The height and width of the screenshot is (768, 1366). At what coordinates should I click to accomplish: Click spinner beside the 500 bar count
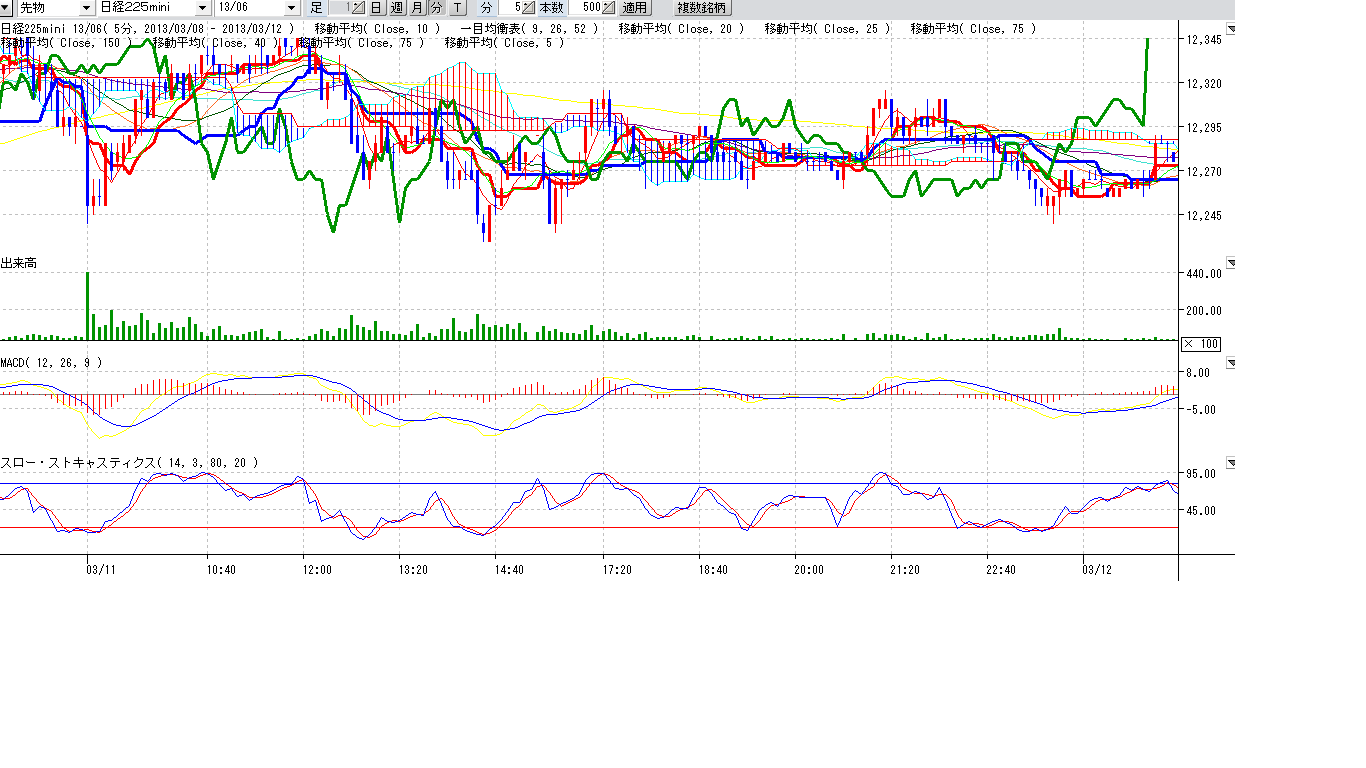(x=609, y=8)
